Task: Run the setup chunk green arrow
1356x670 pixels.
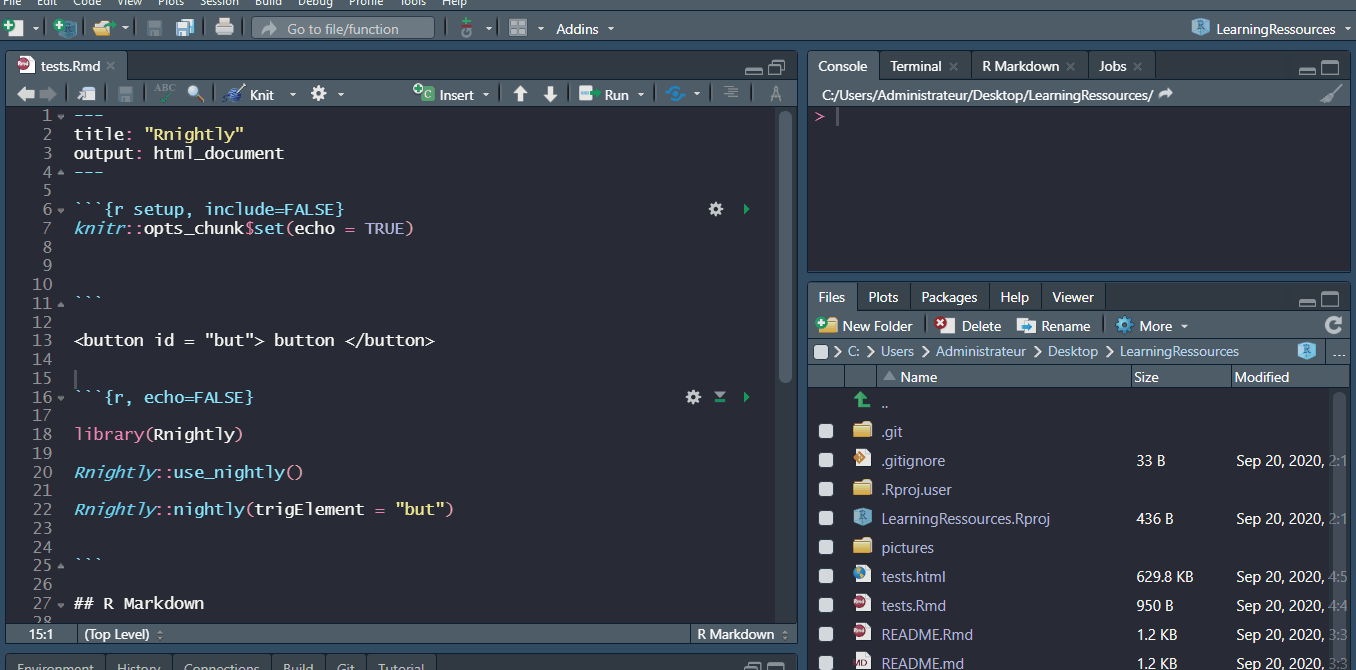Action: 746,209
